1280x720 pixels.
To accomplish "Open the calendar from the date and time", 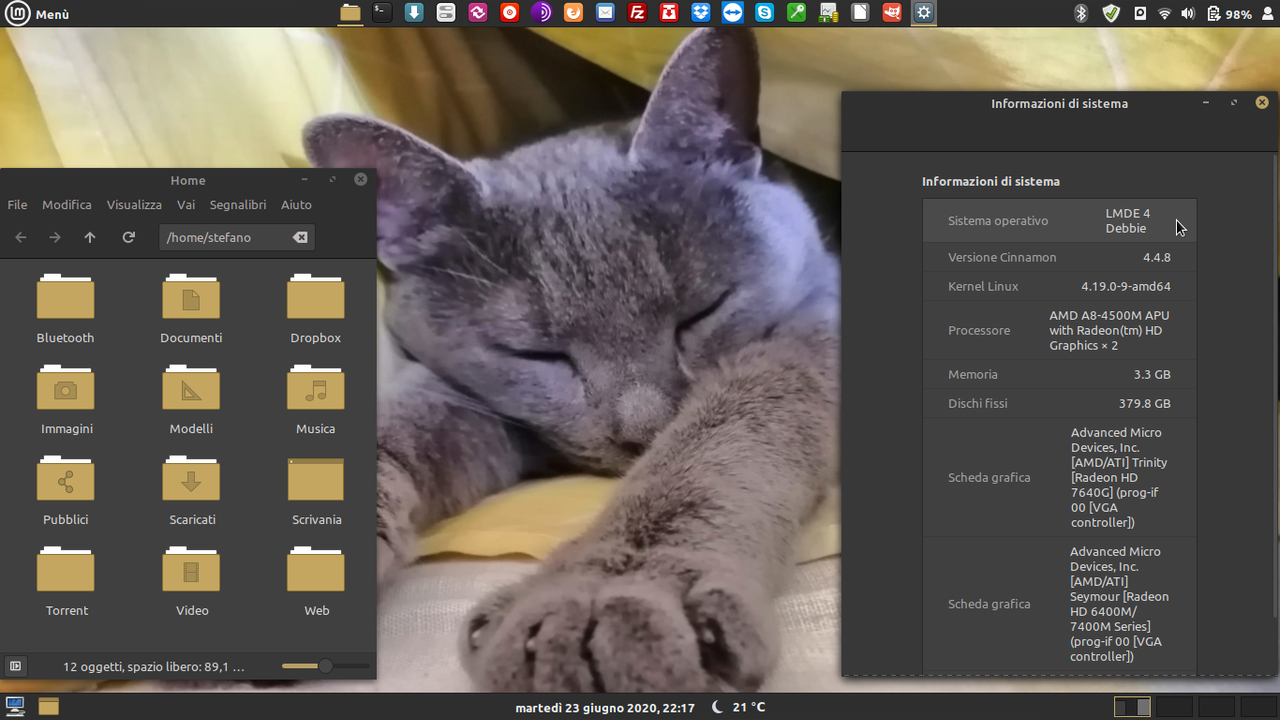I will [x=605, y=707].
